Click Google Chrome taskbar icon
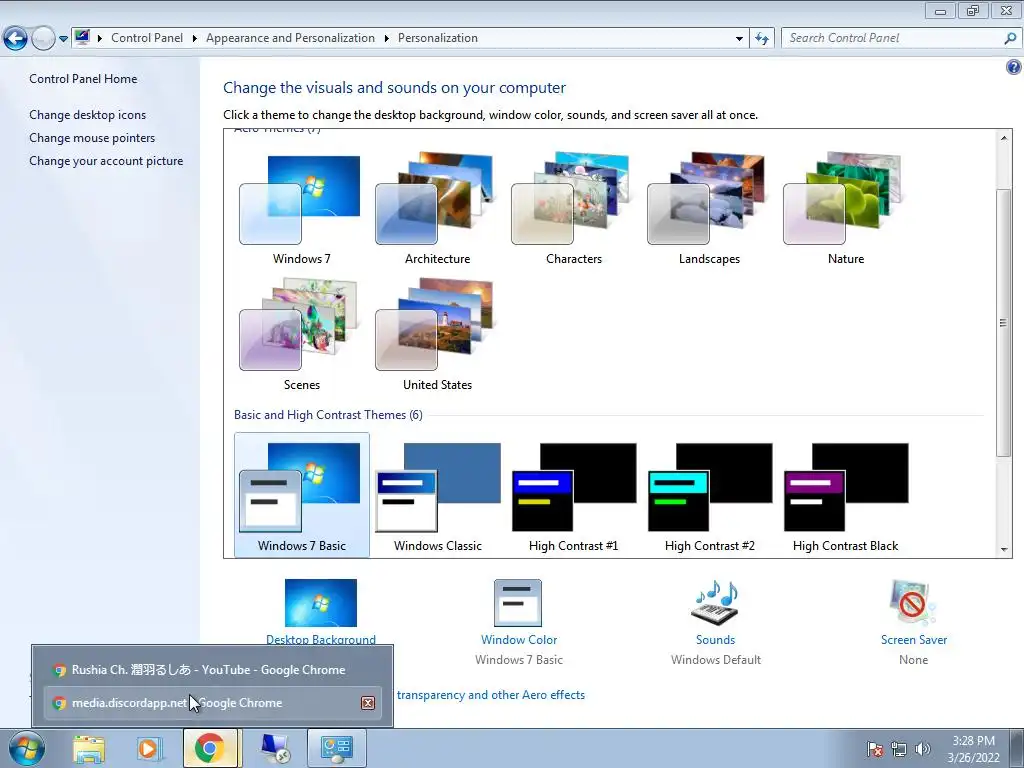Image resolution: width=1024 pixels, height=768 pixels. point(210,748)
